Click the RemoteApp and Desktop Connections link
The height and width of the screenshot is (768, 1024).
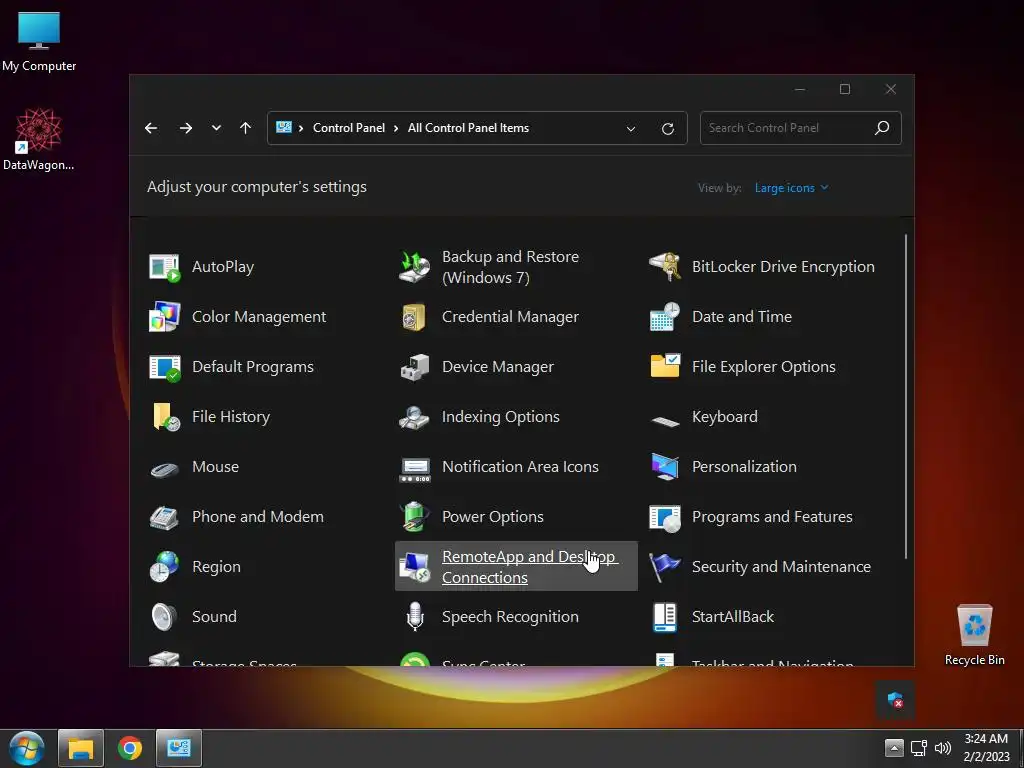tap(528, 567)
